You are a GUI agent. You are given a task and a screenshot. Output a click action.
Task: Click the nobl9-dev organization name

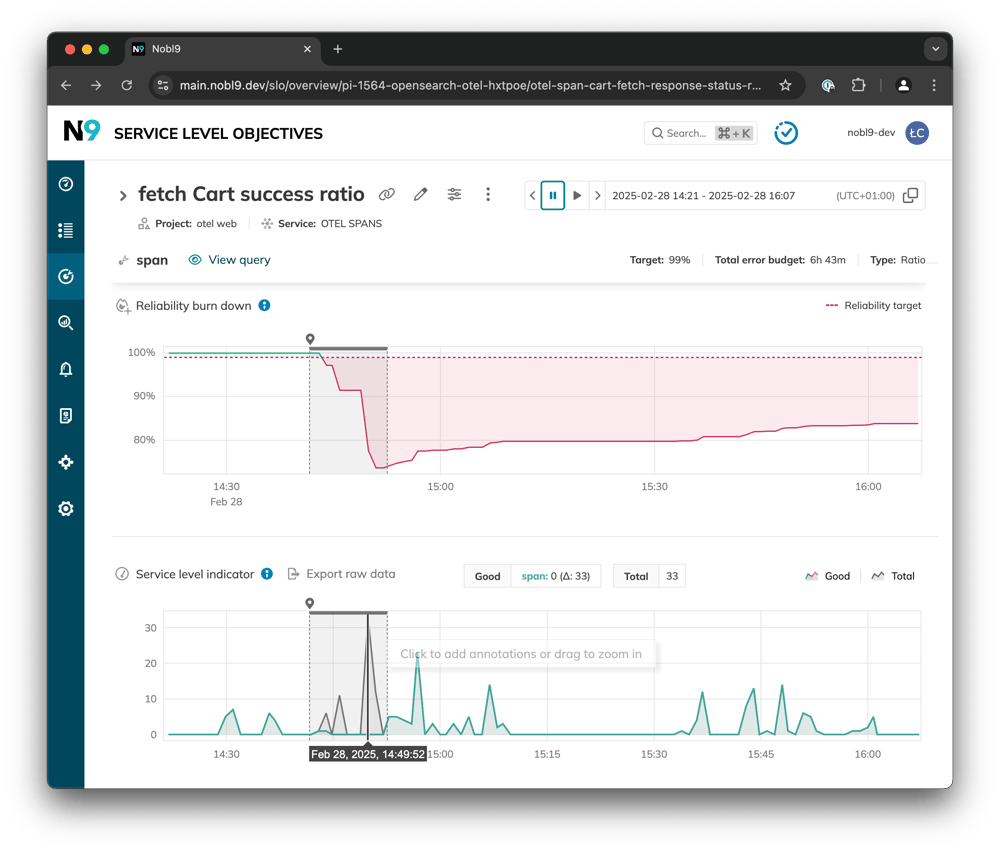871,133
